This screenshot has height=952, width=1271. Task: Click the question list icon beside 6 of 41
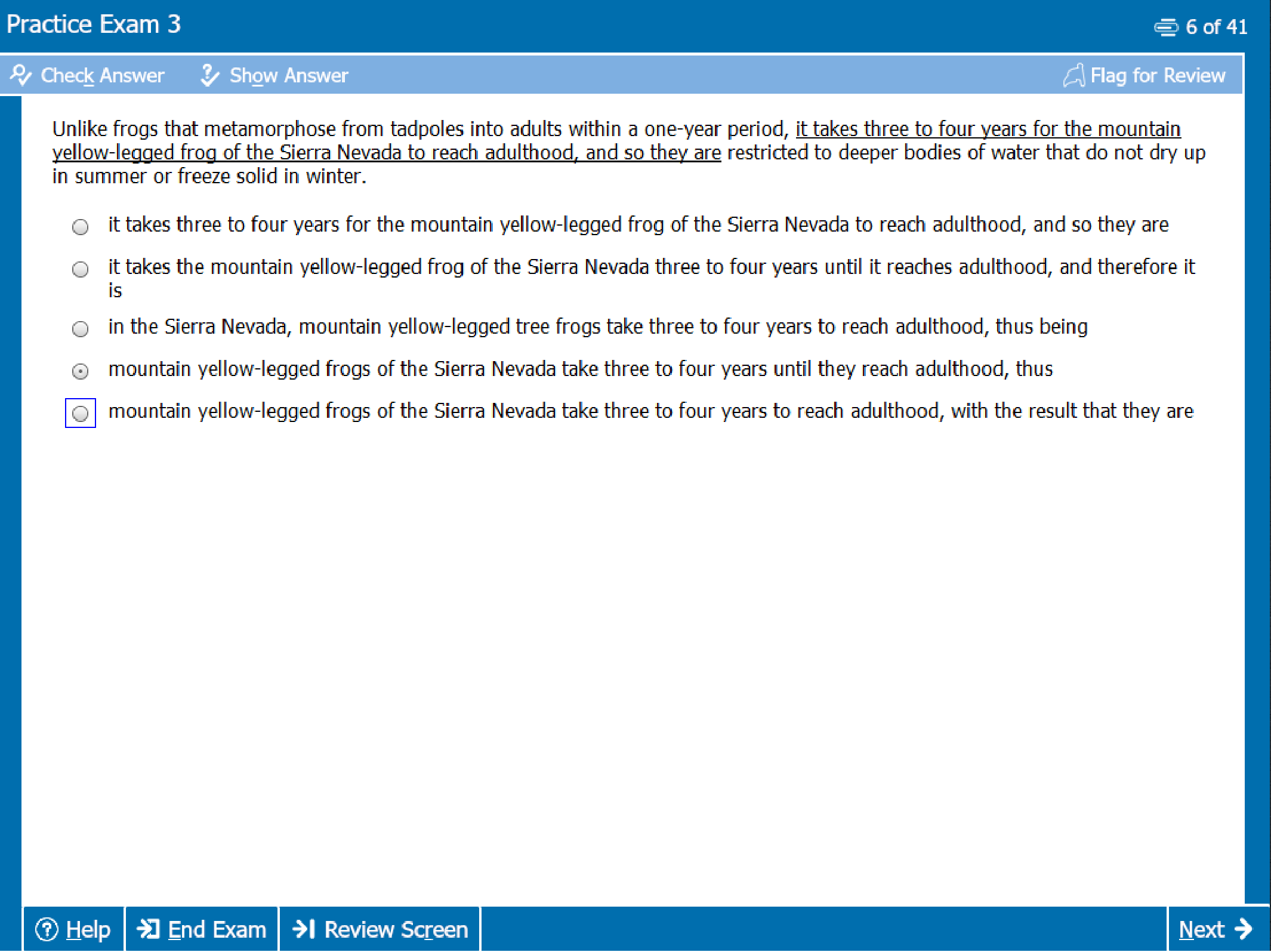tap(1165, 27)
